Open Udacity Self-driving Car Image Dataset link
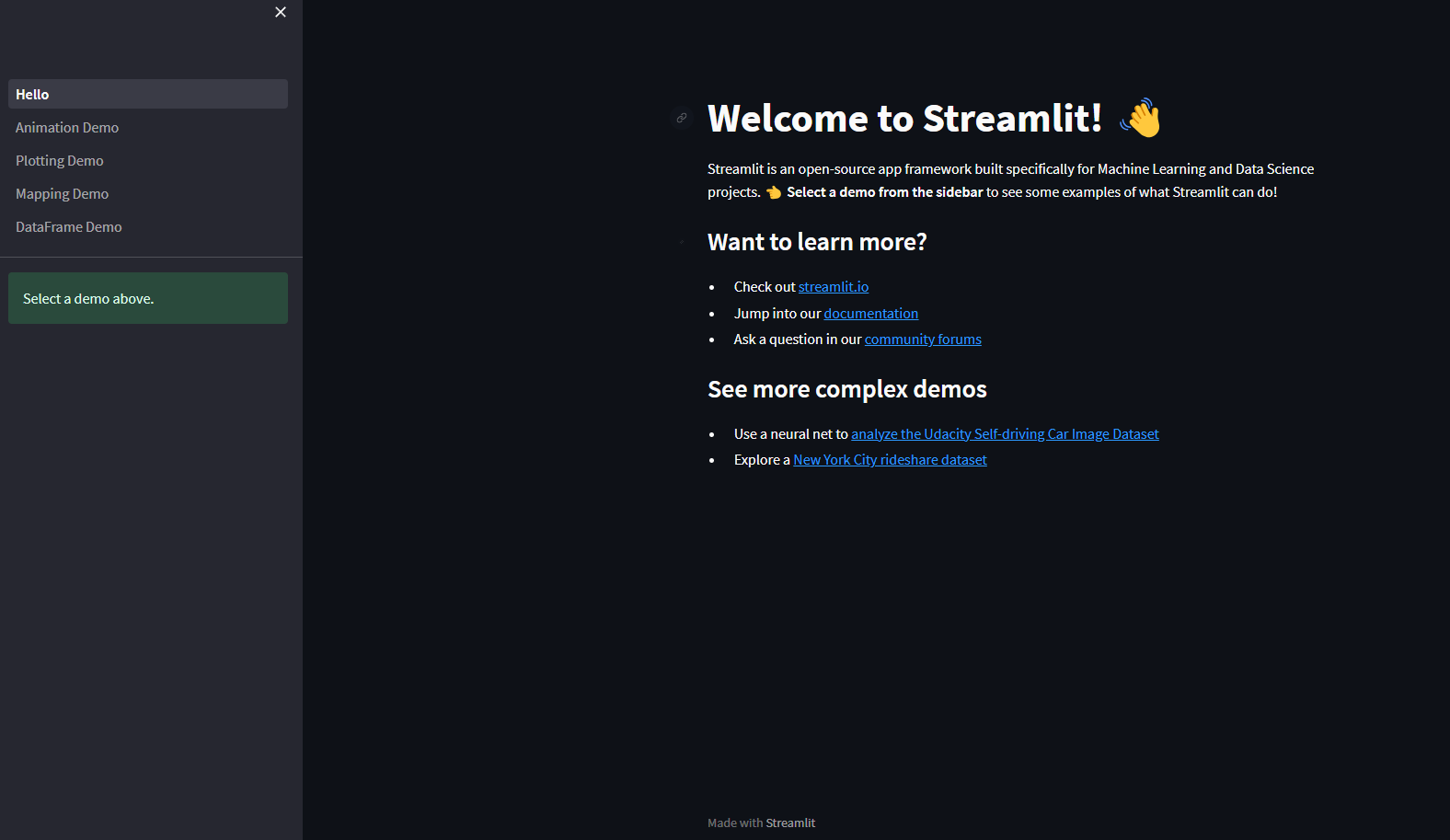The image size is (1450, 840). click(1005, 434)
